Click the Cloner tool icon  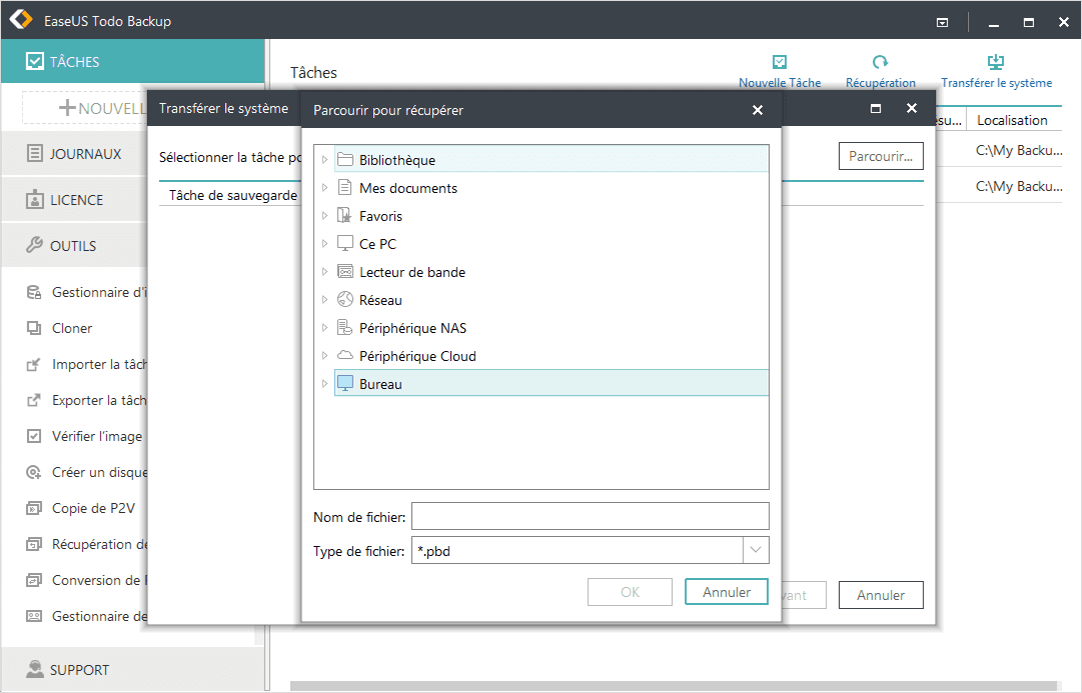coord(34,328)
